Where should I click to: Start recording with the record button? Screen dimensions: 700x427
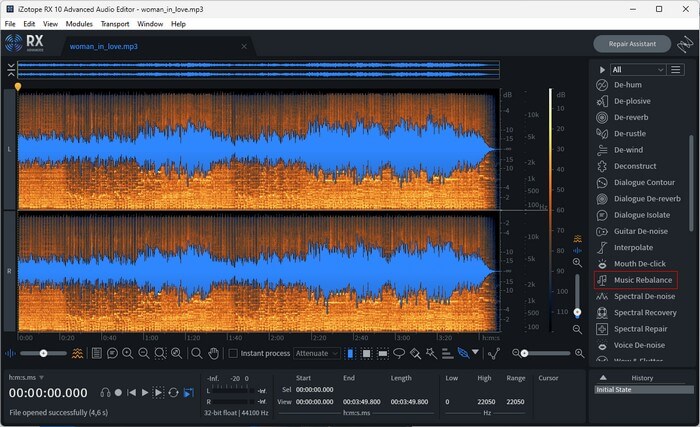pos(118,393)
